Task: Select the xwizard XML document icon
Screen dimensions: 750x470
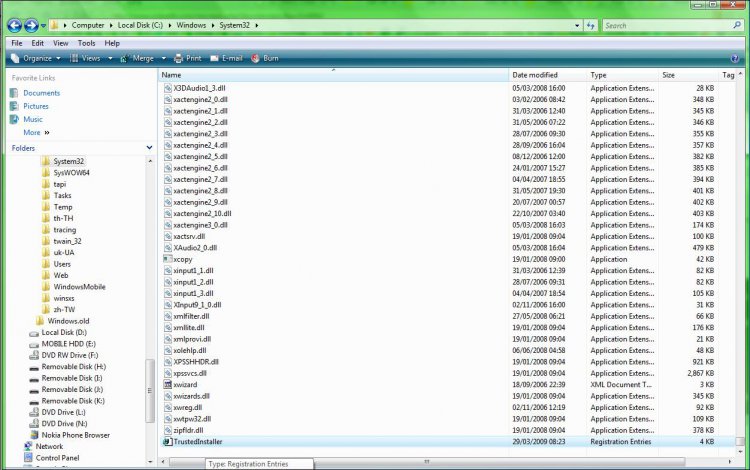Action: click(x=167, y=384)
